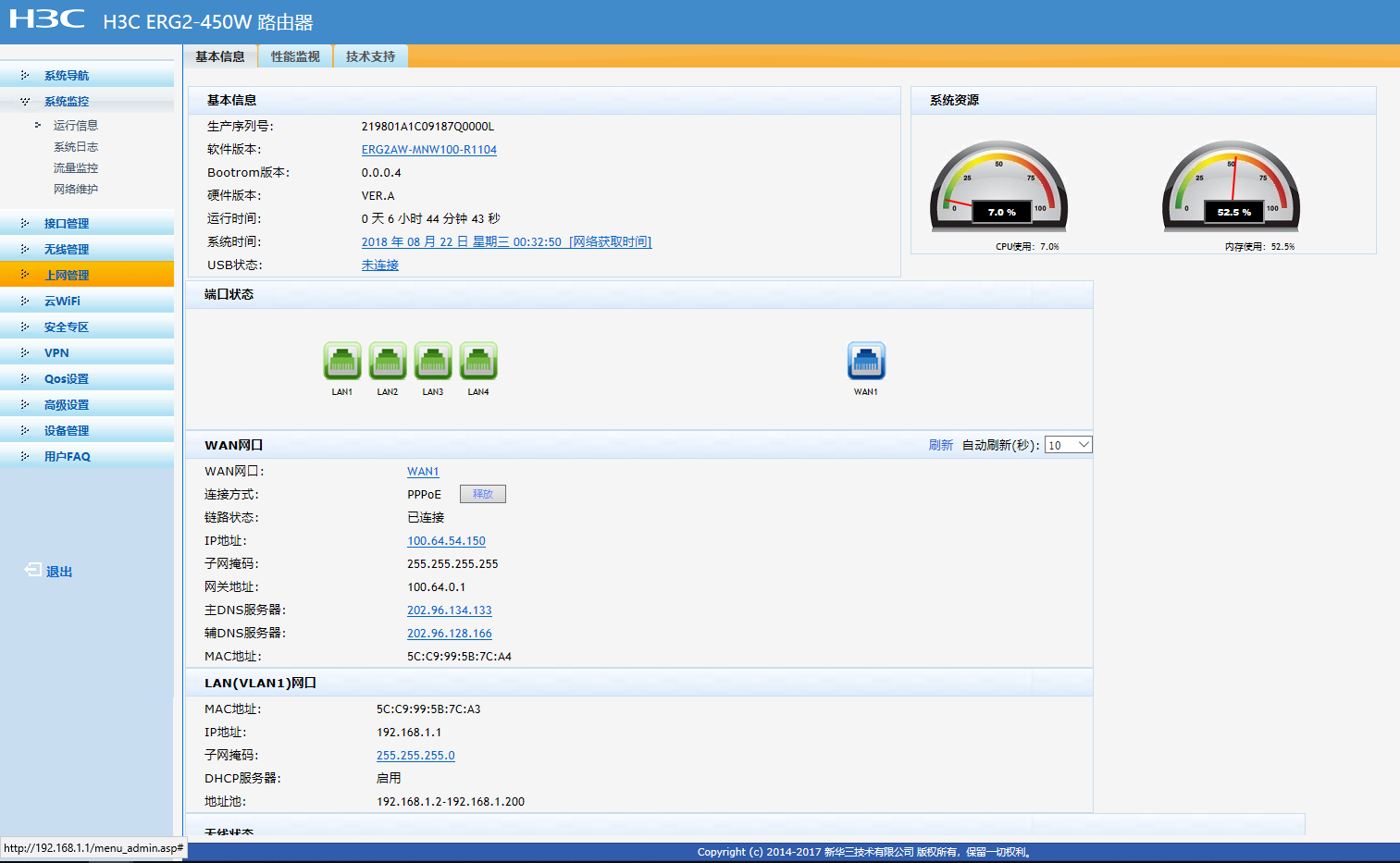Expand the 设备管理 menu section
Viewport: 1400px width, 863px height.
point(87,430)
